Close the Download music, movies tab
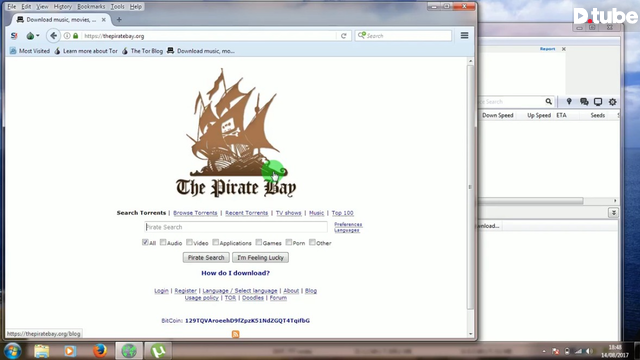Screen dimensions: 640x360 104,20
